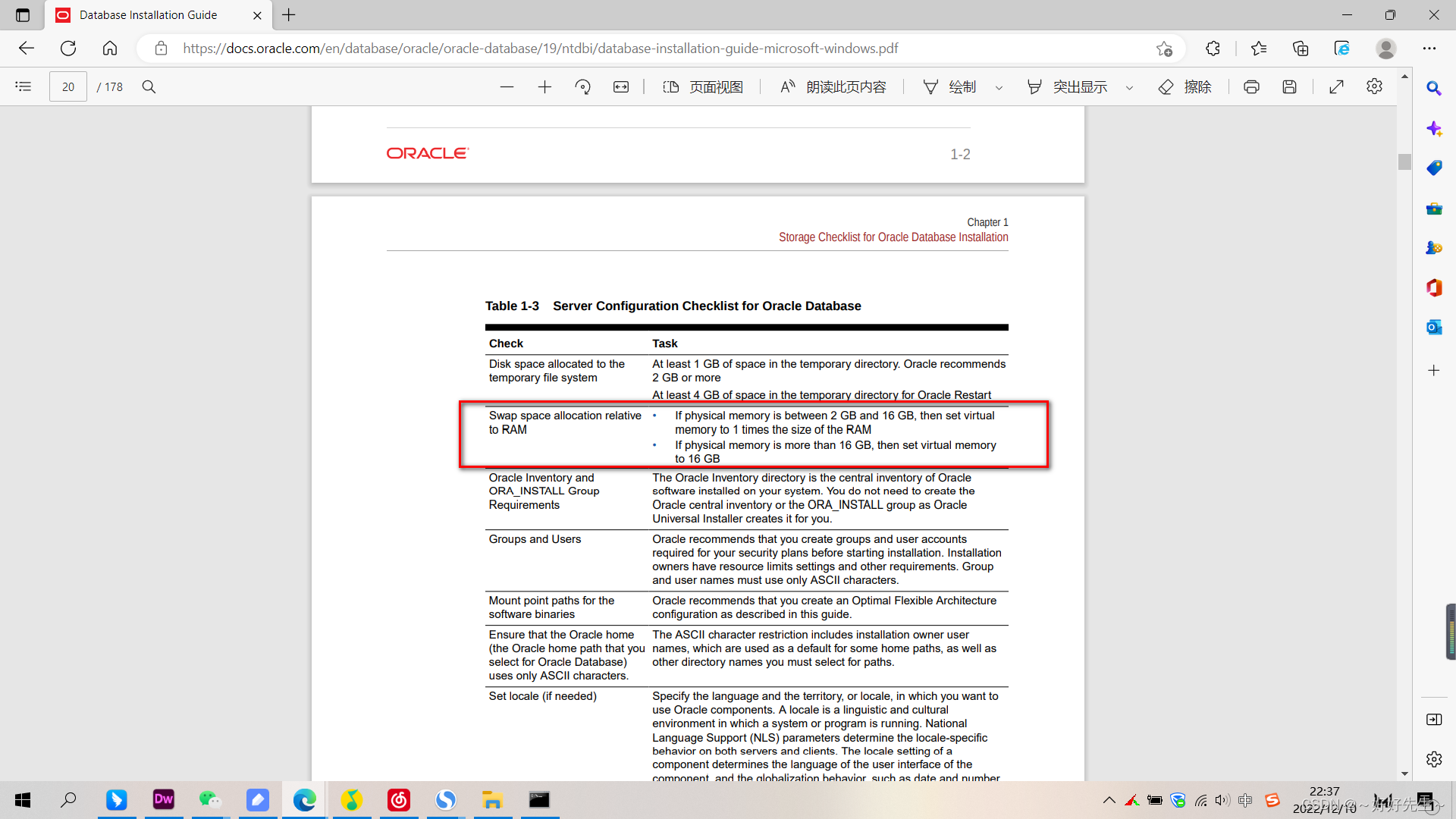Screen dimensions: 1456x819
Task: Start 朗读此页内容 read aloud
Action: pyautogui.click(x=832, y=86)
